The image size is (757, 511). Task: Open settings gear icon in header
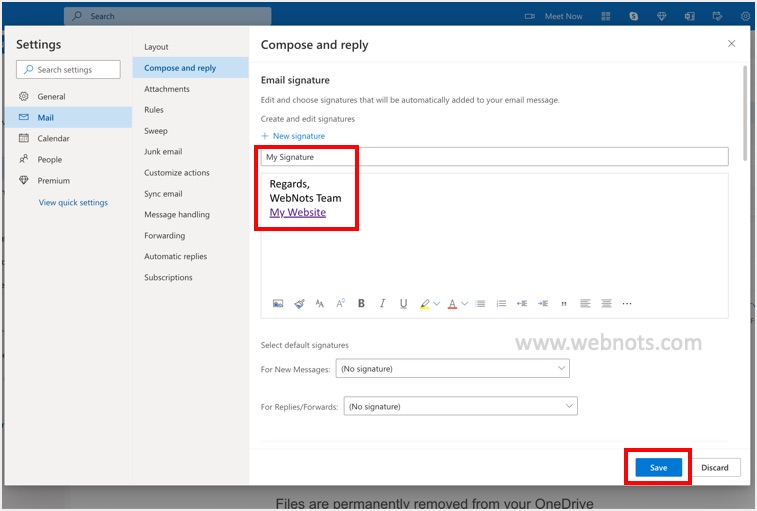(745, 16)
